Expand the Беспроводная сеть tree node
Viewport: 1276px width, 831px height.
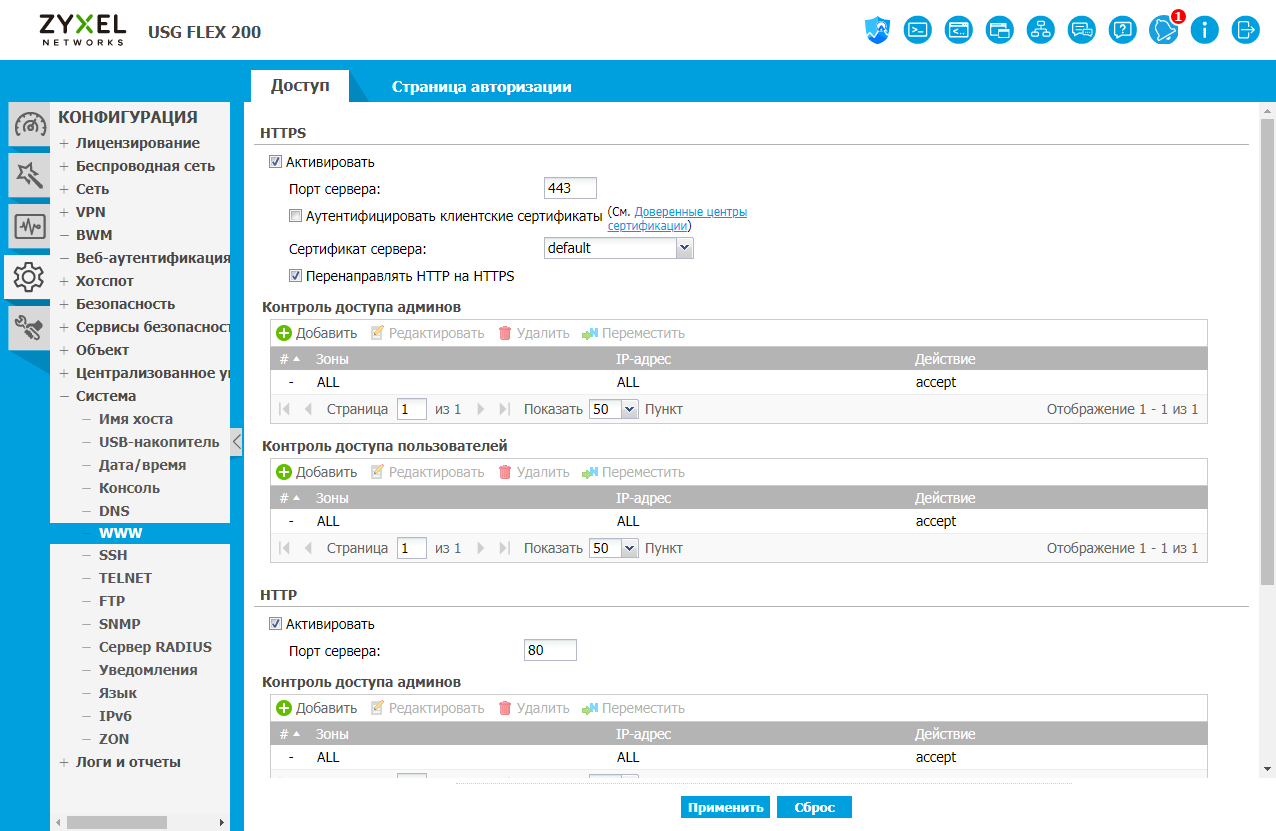63,166
